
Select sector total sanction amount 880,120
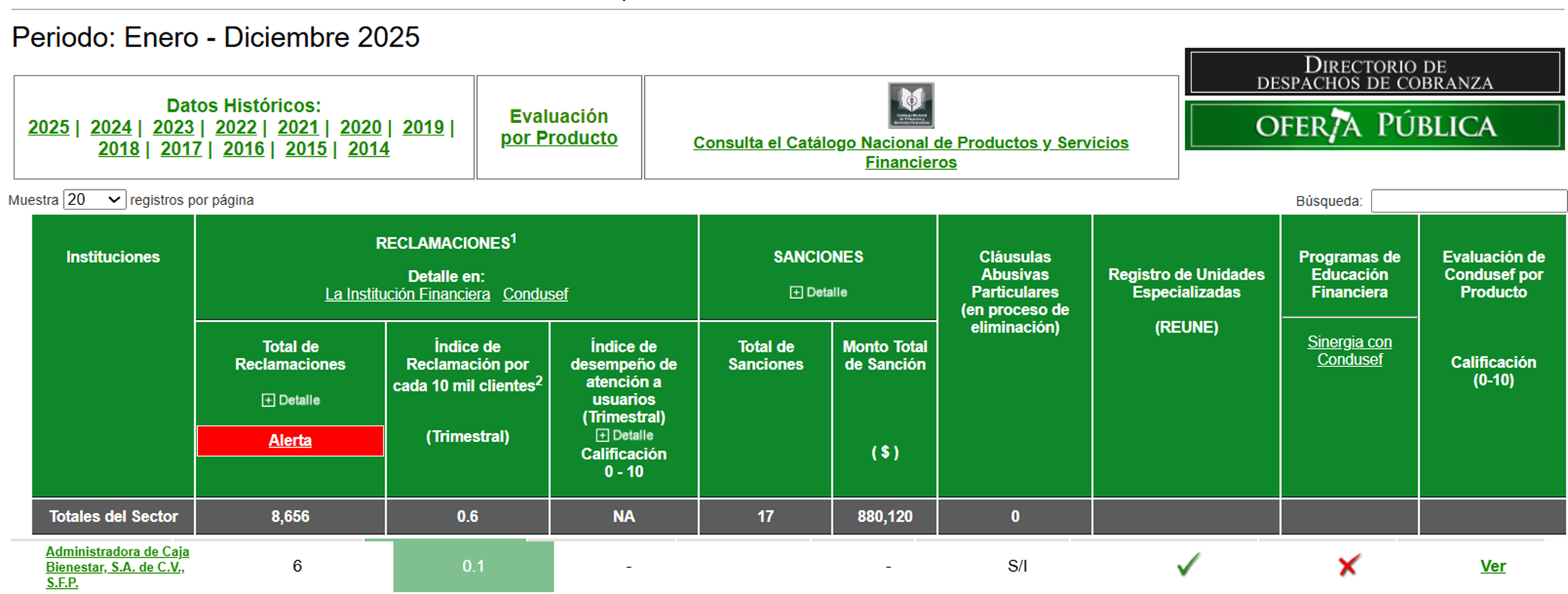[x=884, y=516]
